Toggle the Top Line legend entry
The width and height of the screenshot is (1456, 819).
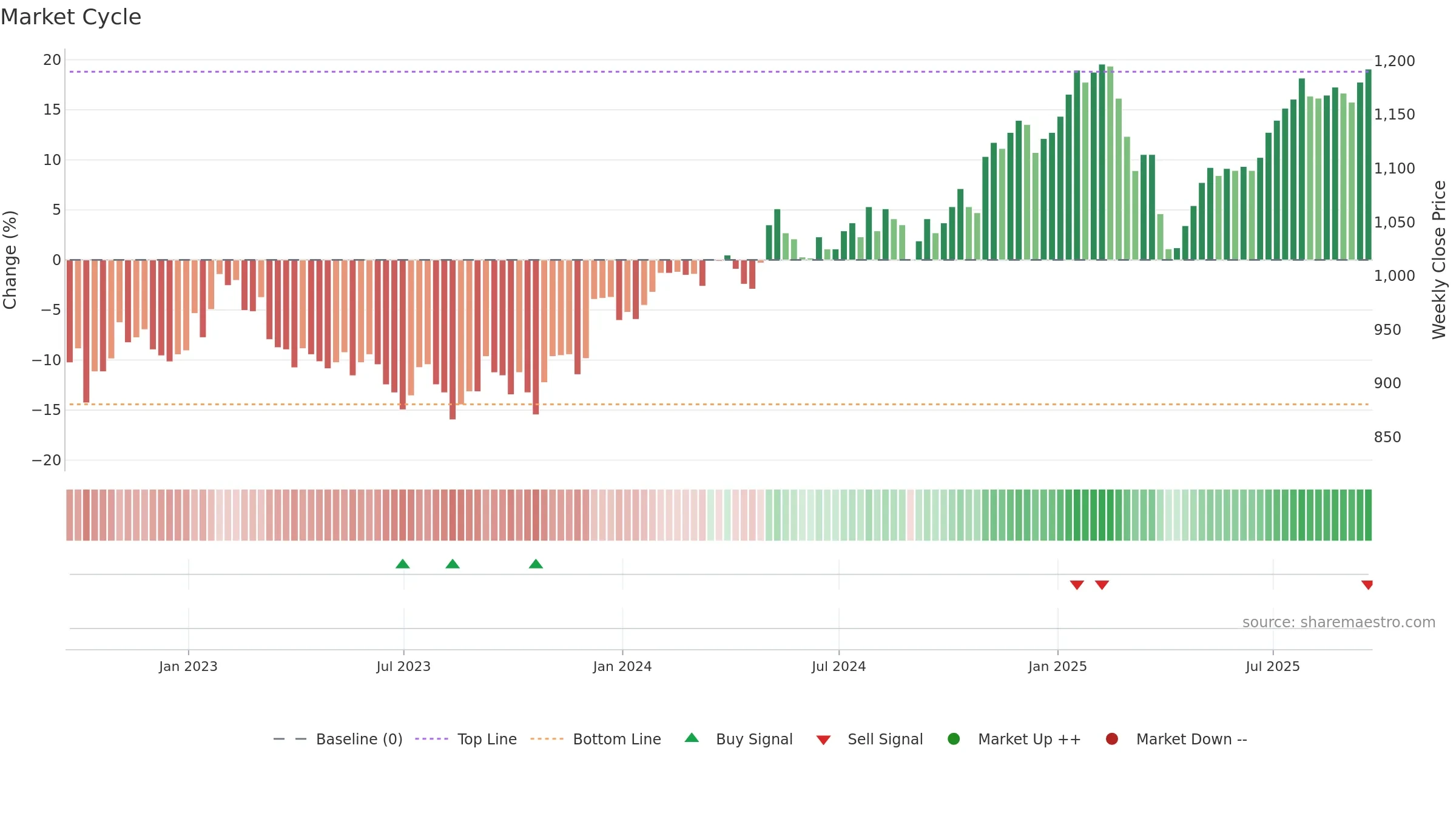[466, 739]
